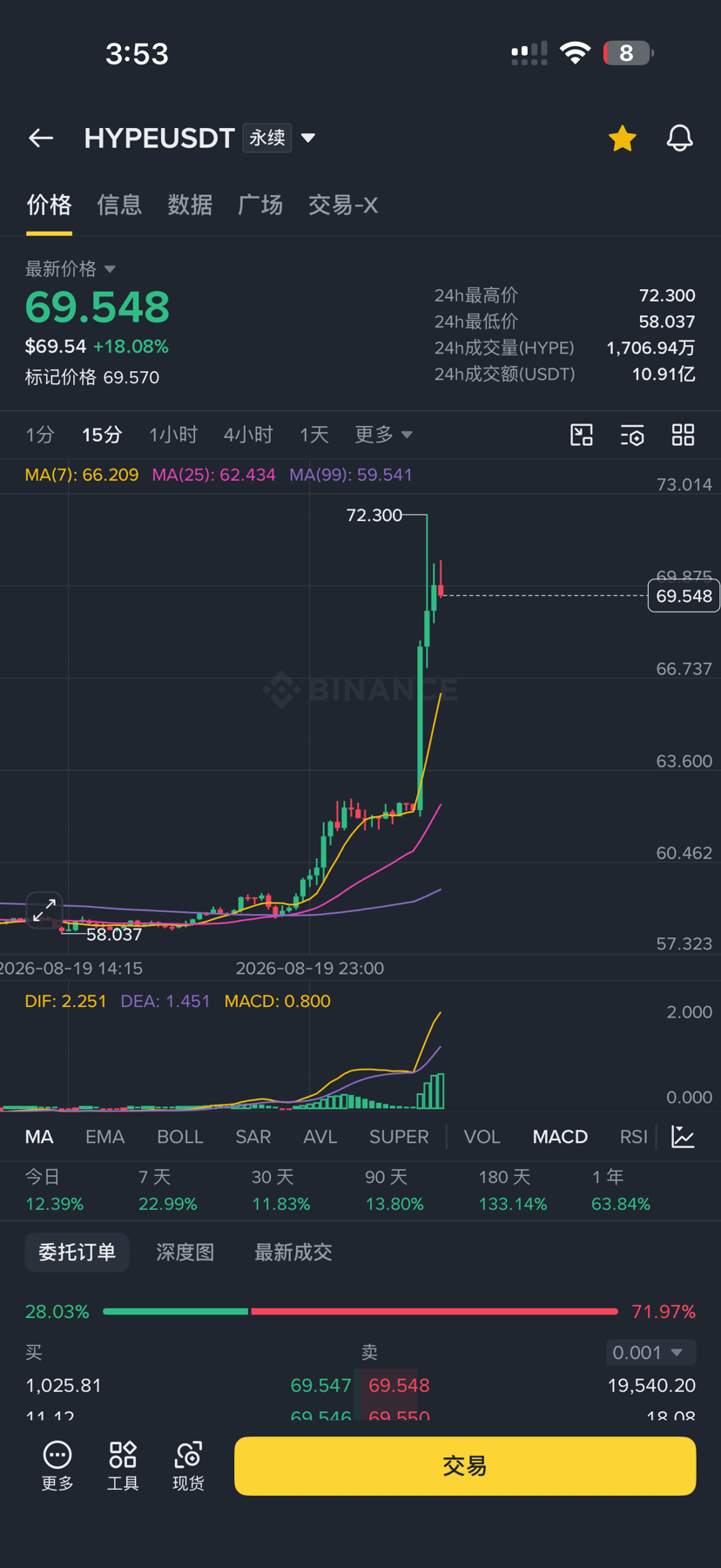Image resolution: width=721 pixels, height=1568 pixels.
Task: Switch to 信息 tab
Action: tap(119, 206)
